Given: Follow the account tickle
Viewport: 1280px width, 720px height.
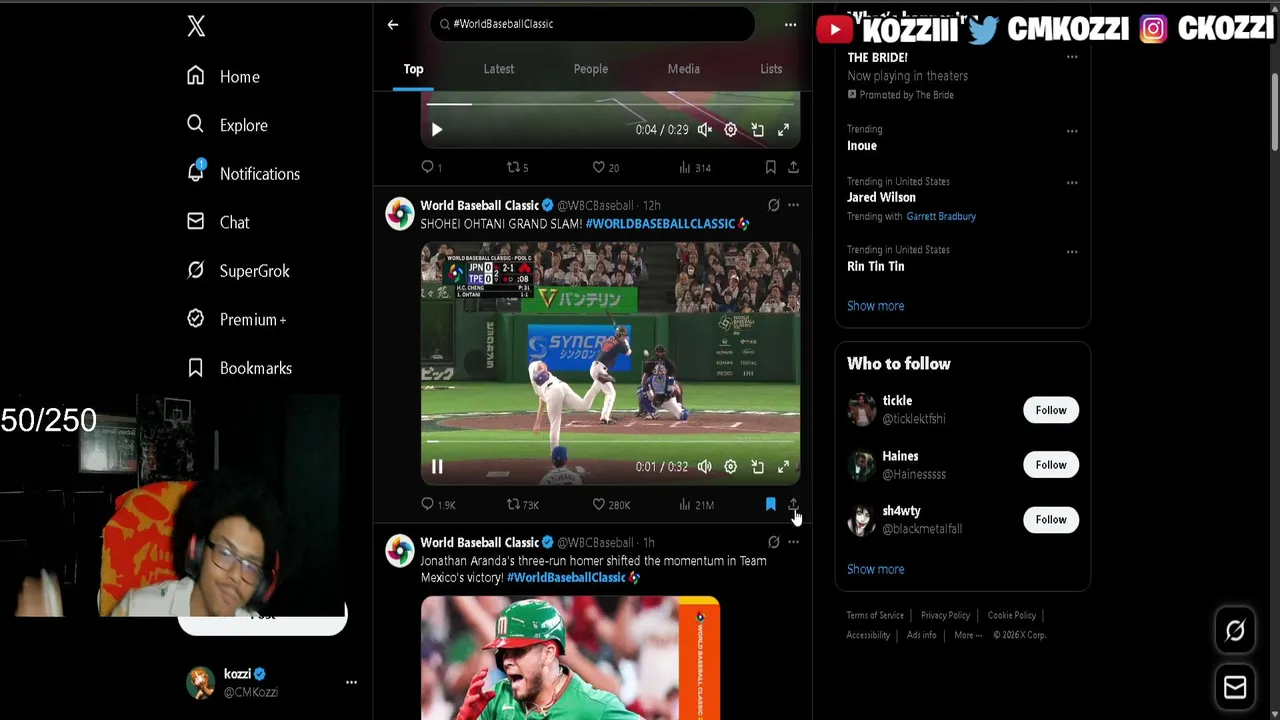Looking at the screenshot, I should coord(1051,410).
